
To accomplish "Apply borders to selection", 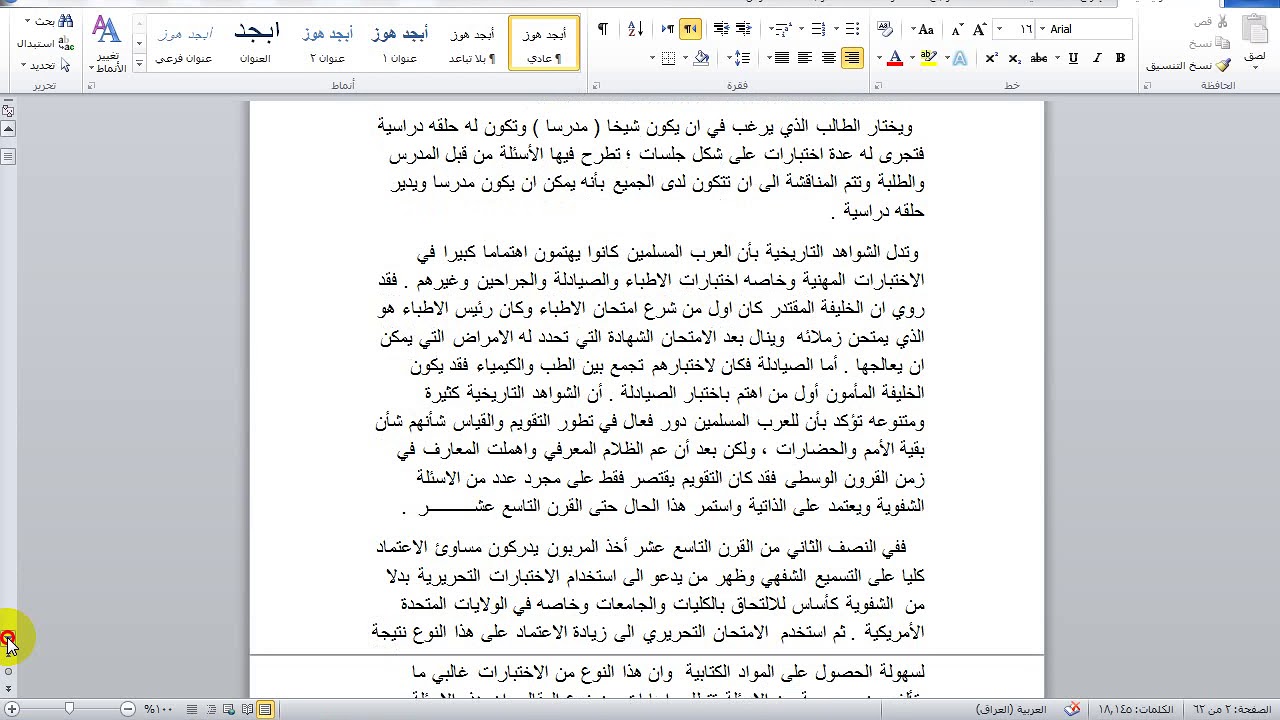I will 669,58.
